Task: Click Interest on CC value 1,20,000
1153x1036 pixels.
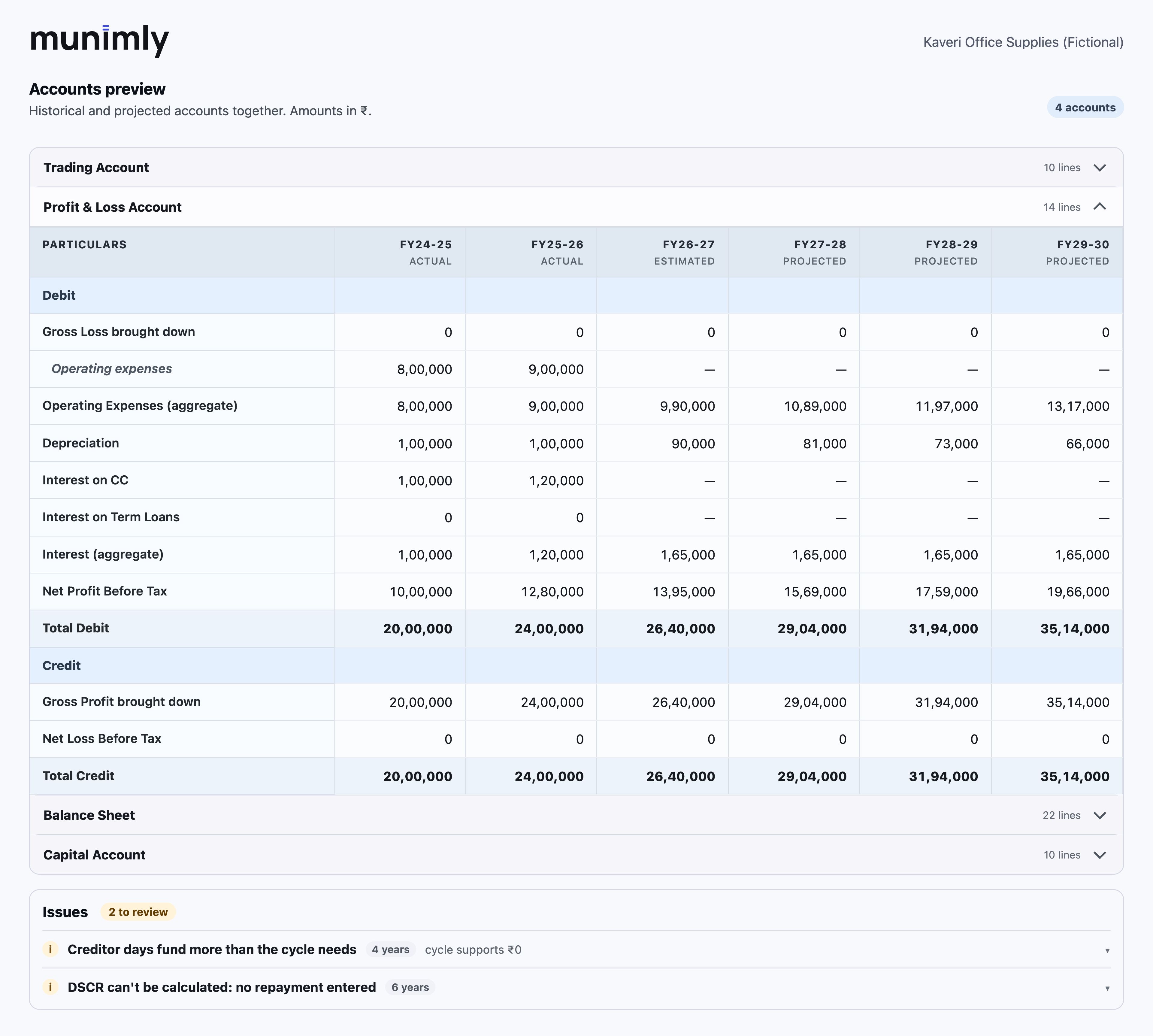Action: 556,480
